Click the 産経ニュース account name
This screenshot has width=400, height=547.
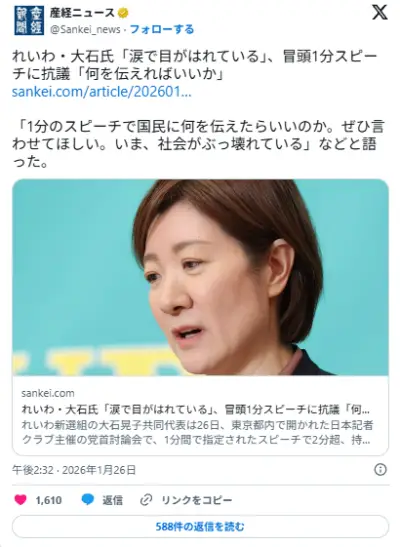click(x=82, y=13)
